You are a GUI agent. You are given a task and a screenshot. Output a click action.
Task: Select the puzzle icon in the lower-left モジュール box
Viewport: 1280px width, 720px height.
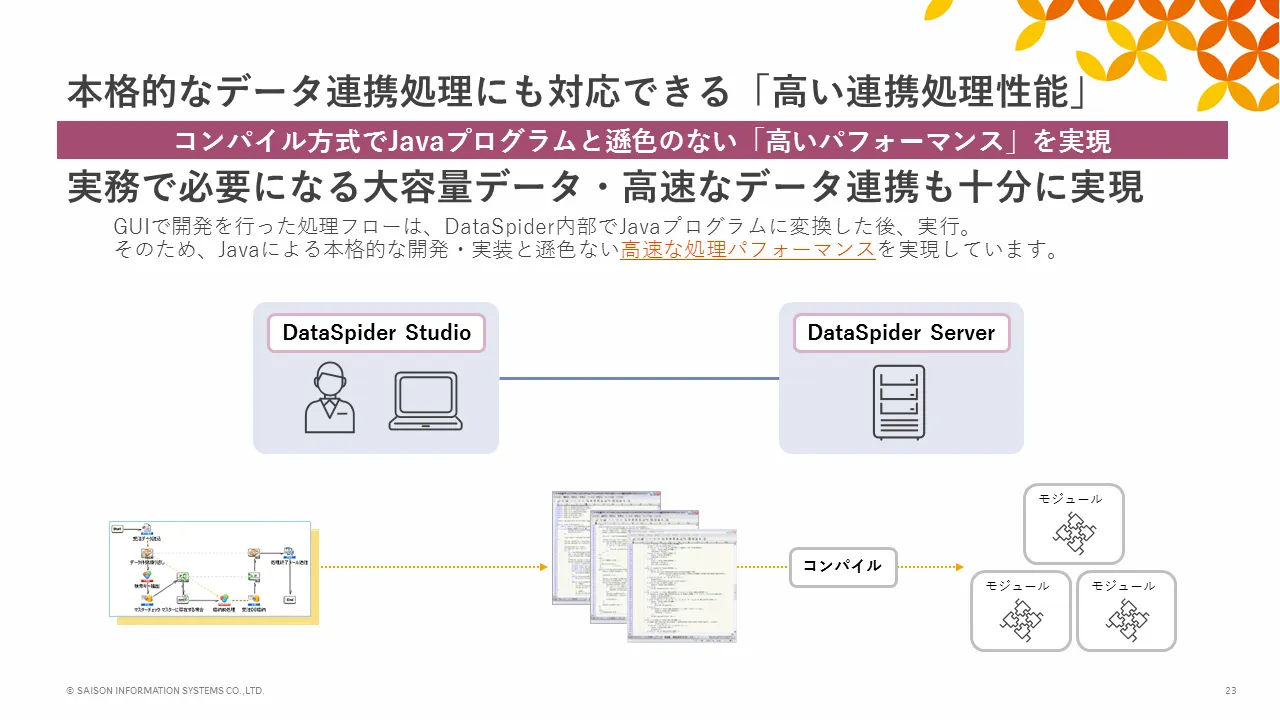[x=1022, y=620]
